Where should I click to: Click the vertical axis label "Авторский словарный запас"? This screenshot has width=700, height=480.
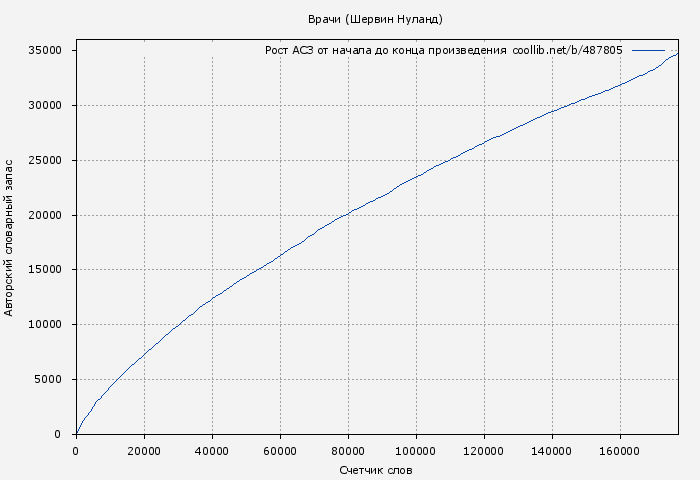10,236
